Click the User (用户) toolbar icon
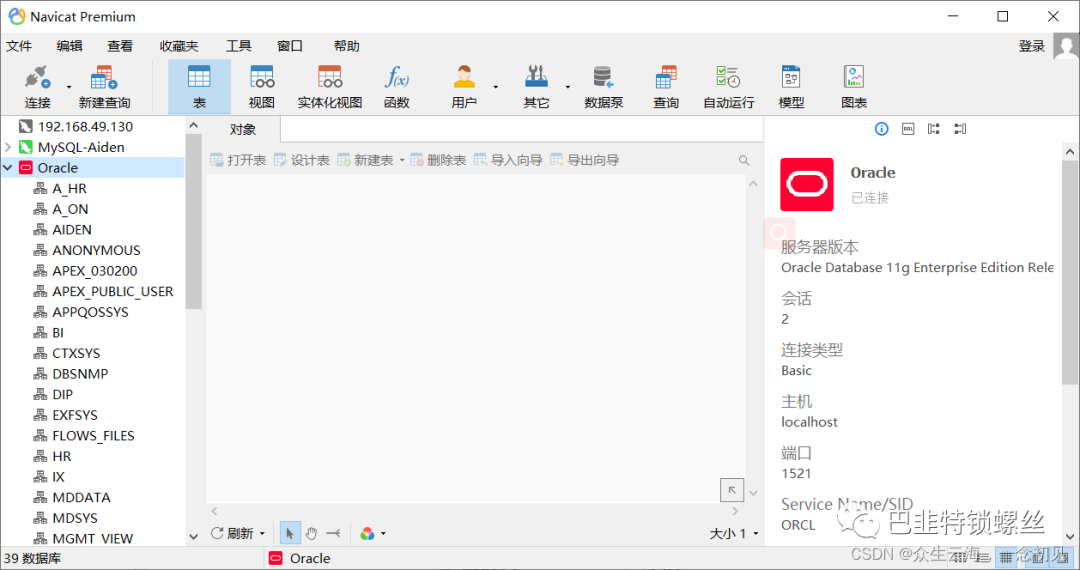 pos(464,87)
